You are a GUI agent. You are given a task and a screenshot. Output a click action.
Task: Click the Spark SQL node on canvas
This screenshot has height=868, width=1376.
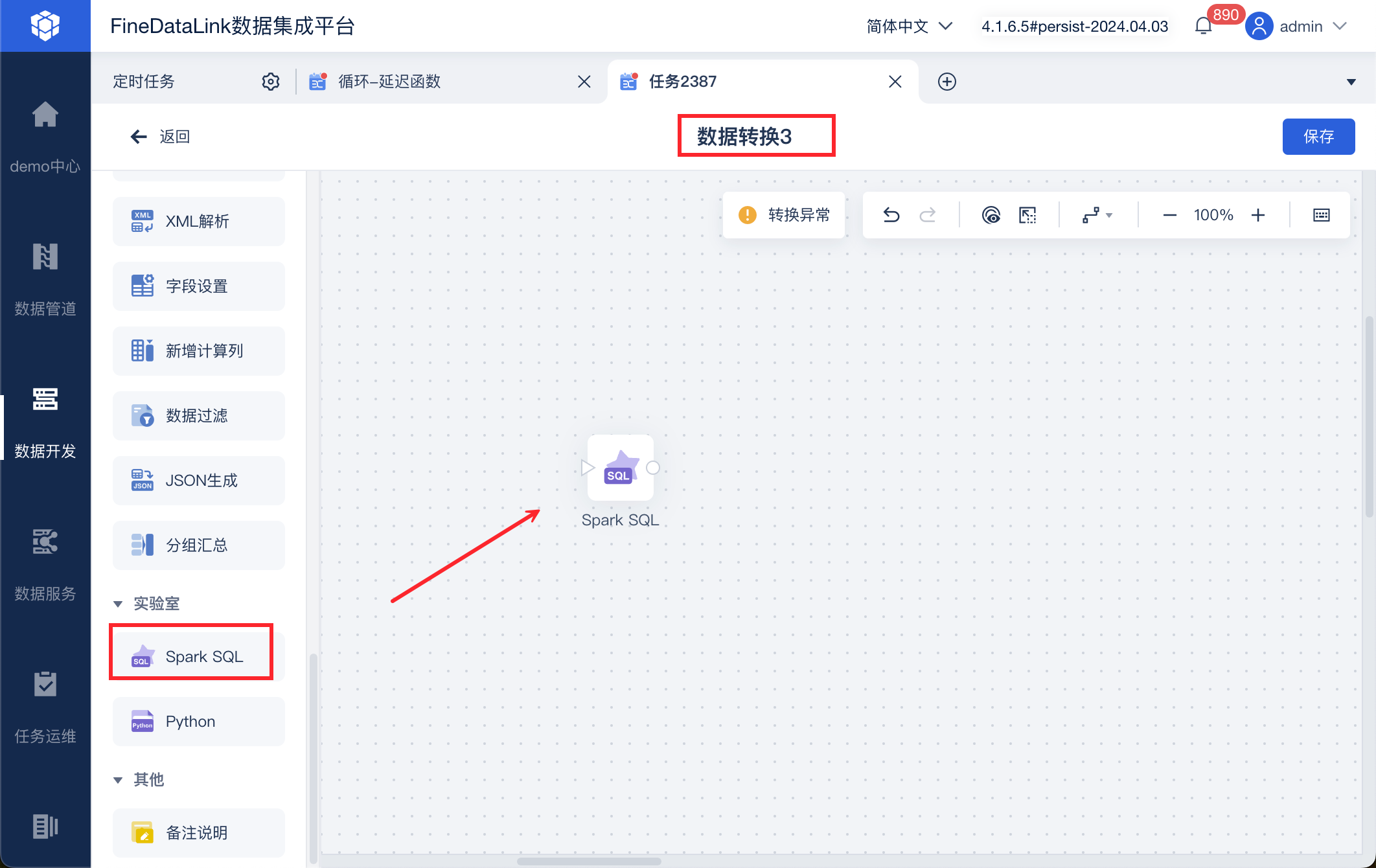(620, 468)
